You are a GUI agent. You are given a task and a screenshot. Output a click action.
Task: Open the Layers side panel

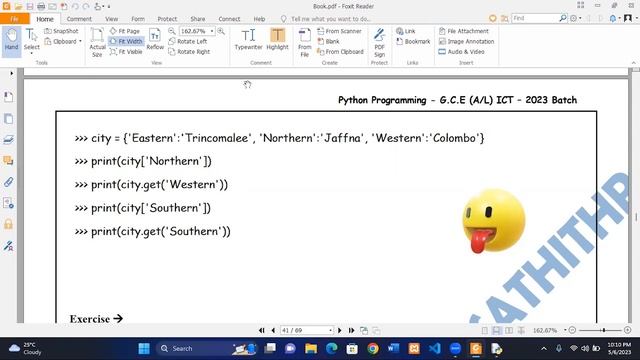[8, 140]
